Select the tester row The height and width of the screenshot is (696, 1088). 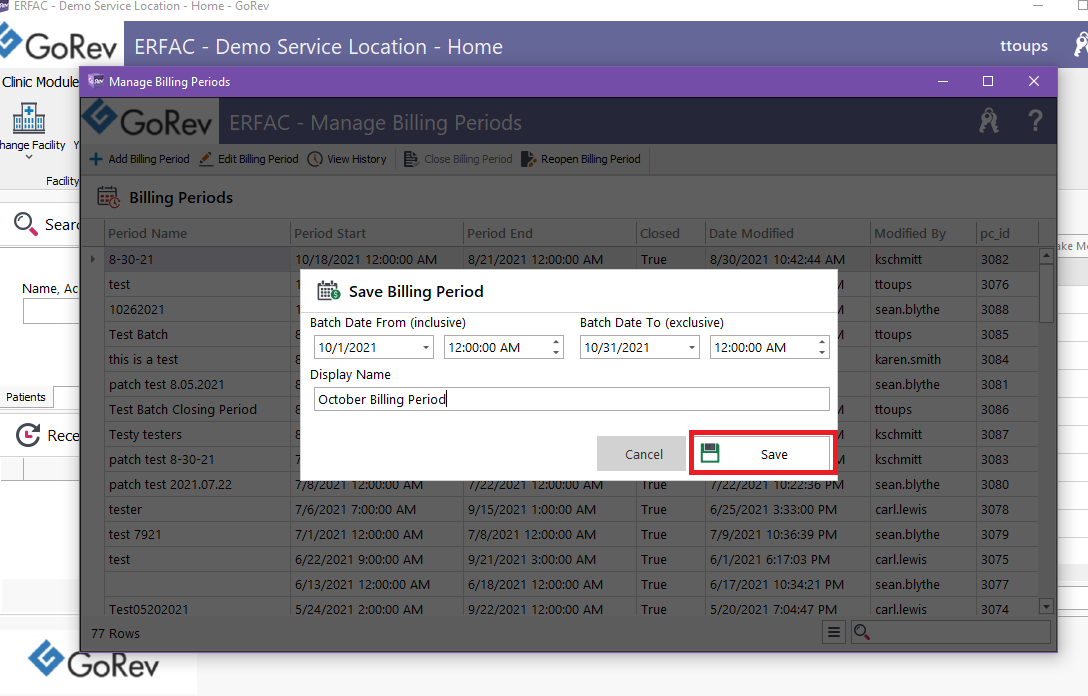(561, 509)
